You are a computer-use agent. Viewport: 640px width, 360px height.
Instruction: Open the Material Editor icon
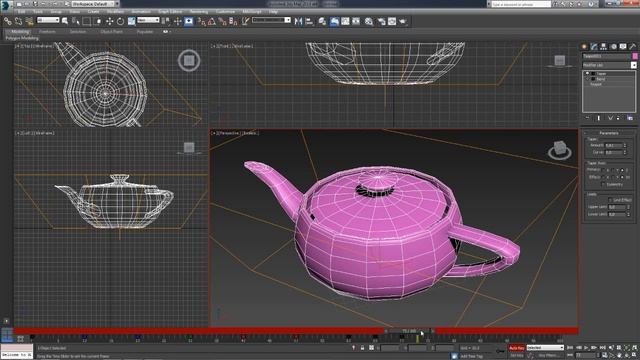369,21
